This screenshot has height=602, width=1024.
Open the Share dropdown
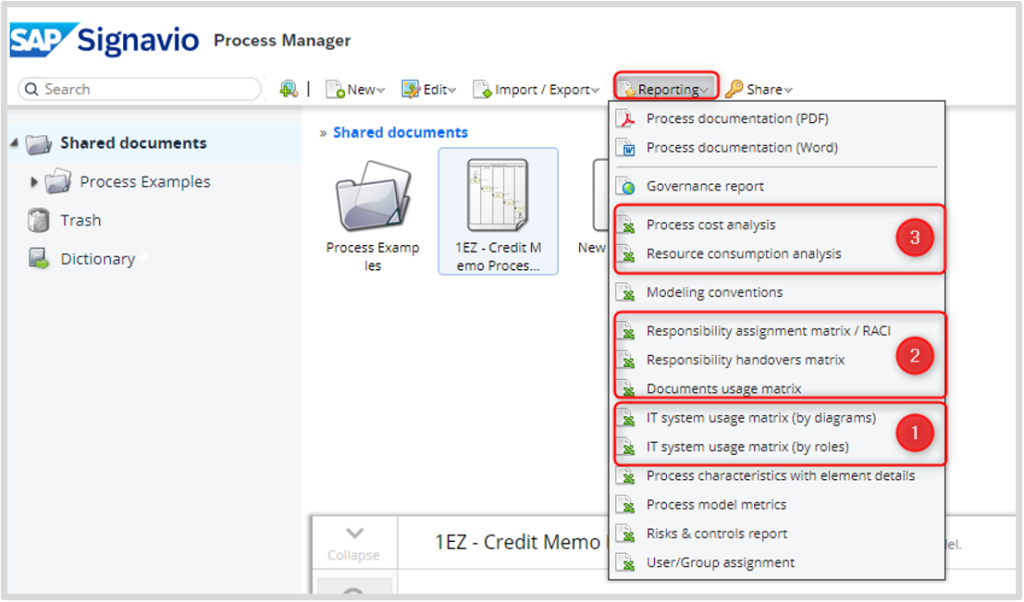coord(760,89)
